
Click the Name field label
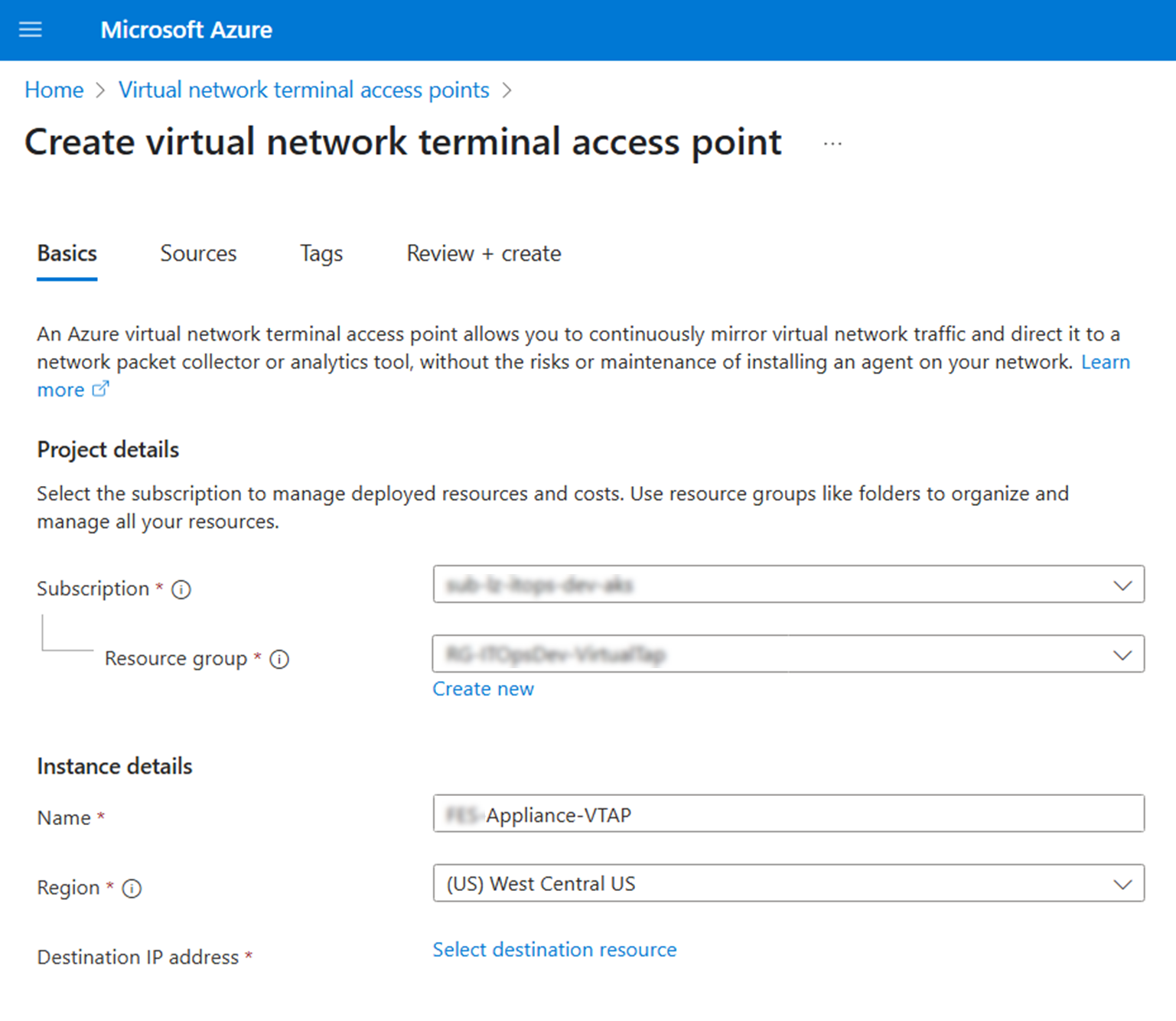click(64, 818)
